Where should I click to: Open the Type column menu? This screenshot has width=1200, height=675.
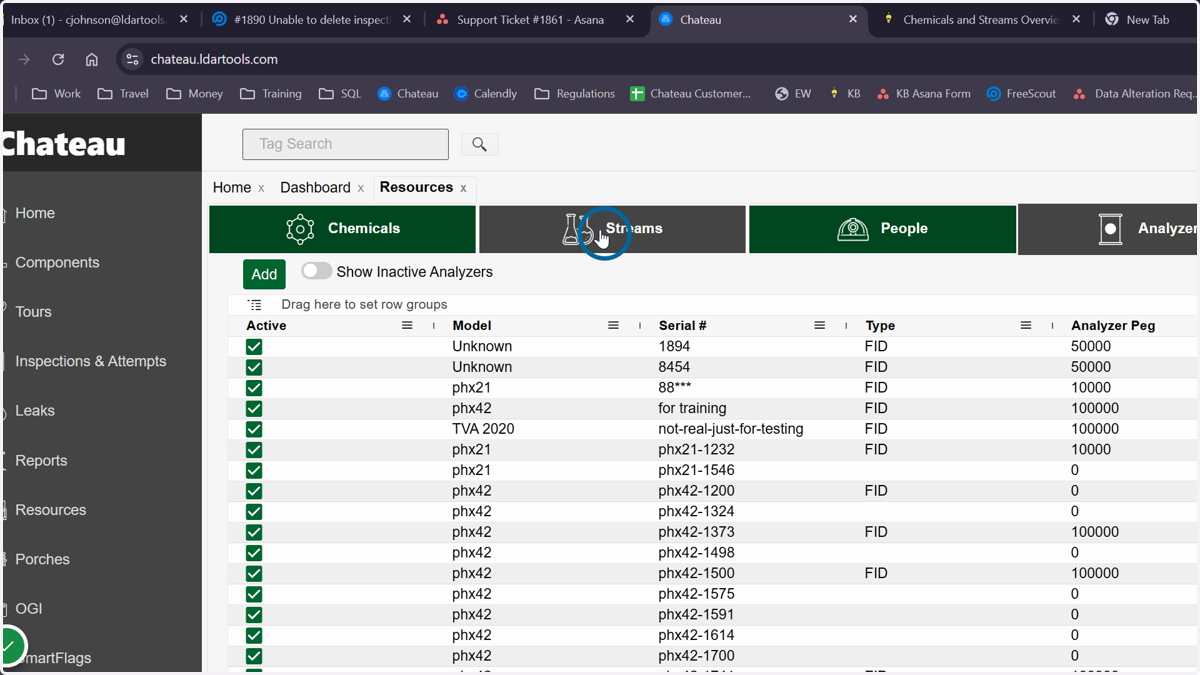coord(1025,326)
